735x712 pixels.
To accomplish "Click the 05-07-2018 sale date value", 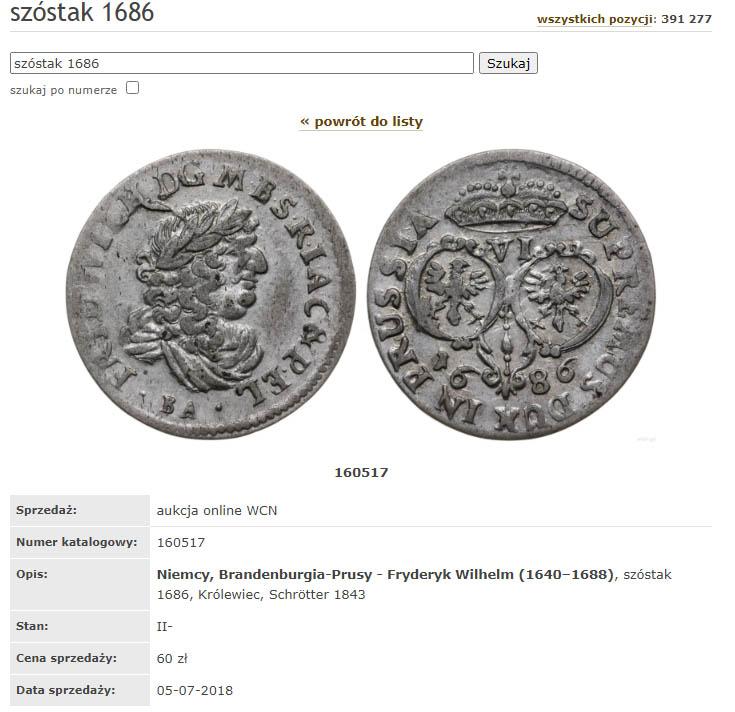I will (x=195, y=690).
